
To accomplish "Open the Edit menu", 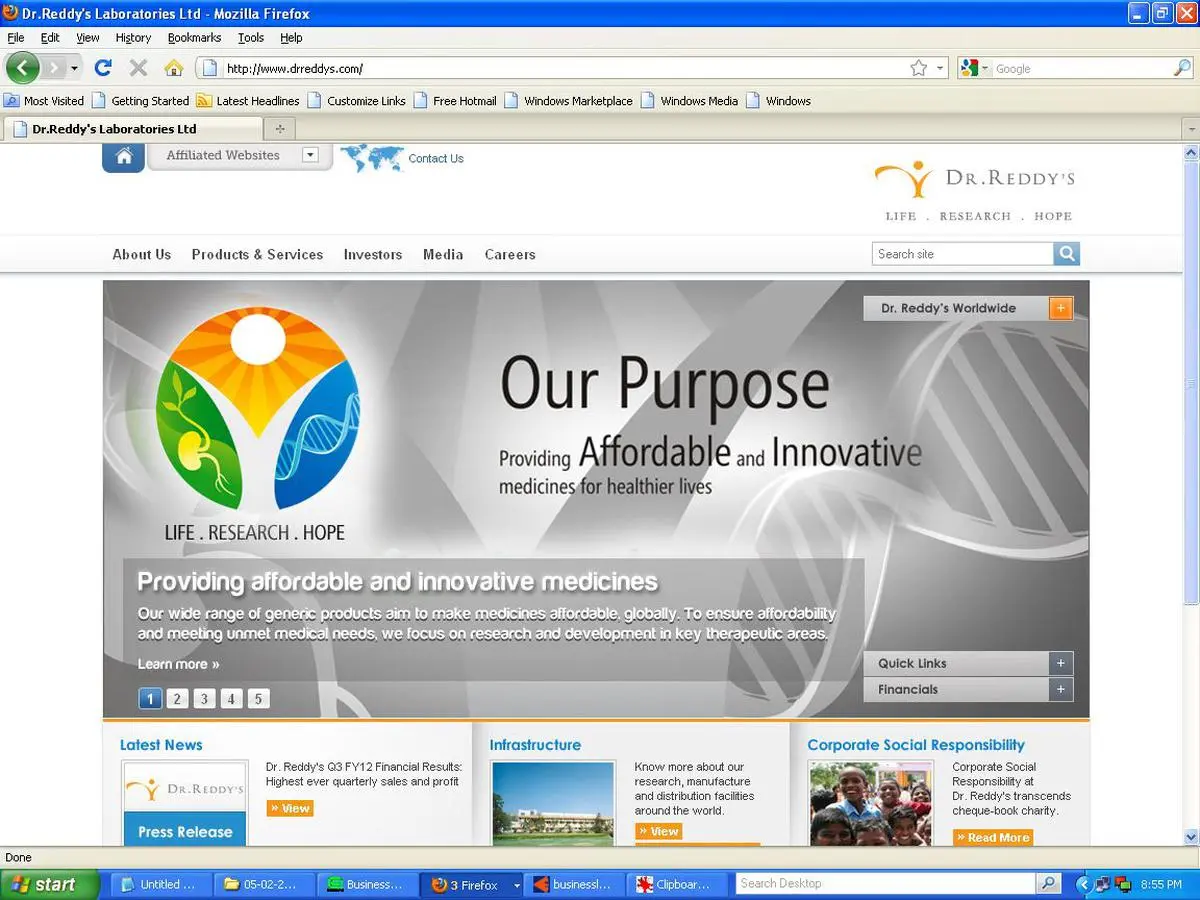I will [x=50, y=38].
